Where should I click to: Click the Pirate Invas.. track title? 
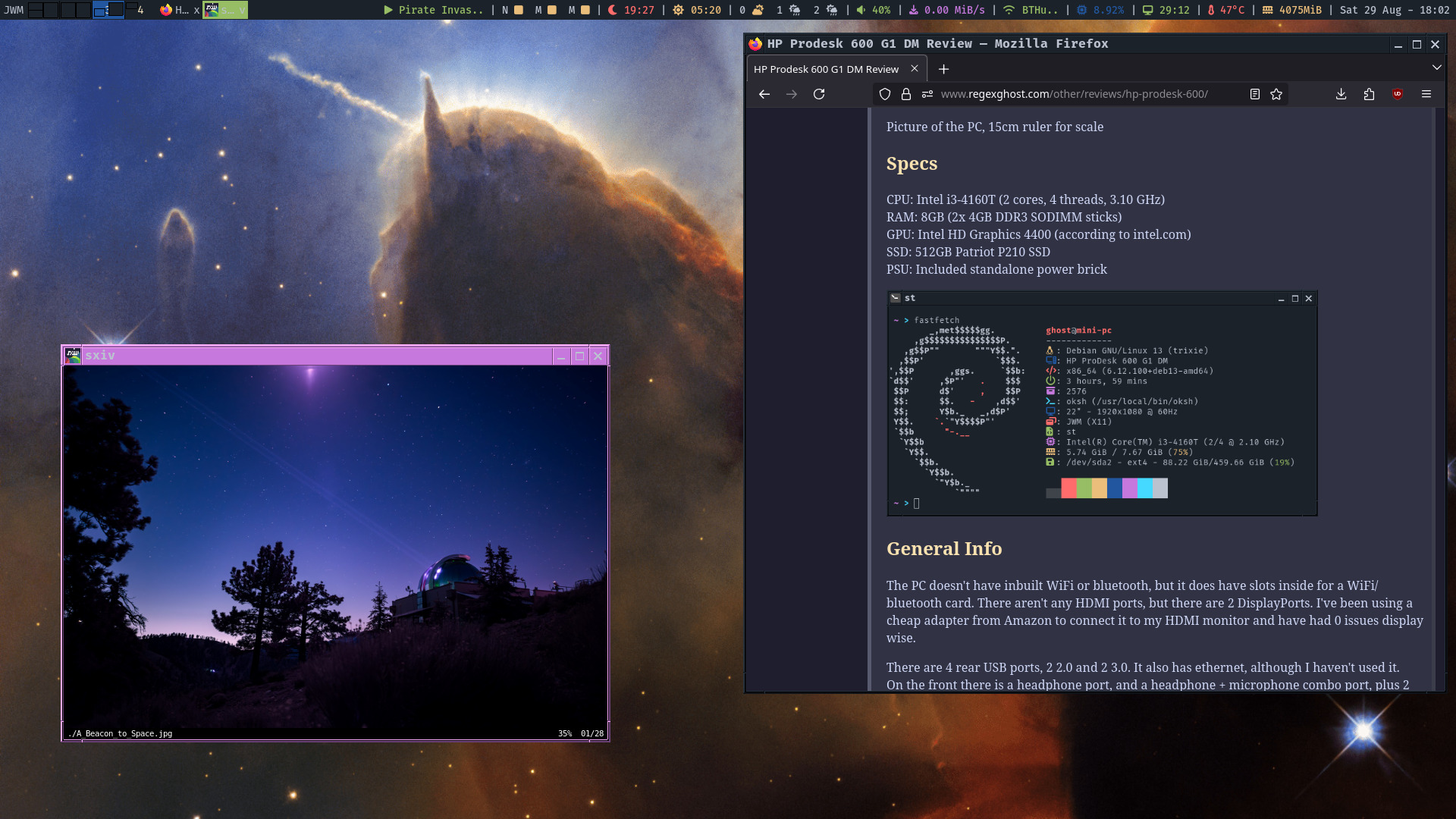[441, 10]
